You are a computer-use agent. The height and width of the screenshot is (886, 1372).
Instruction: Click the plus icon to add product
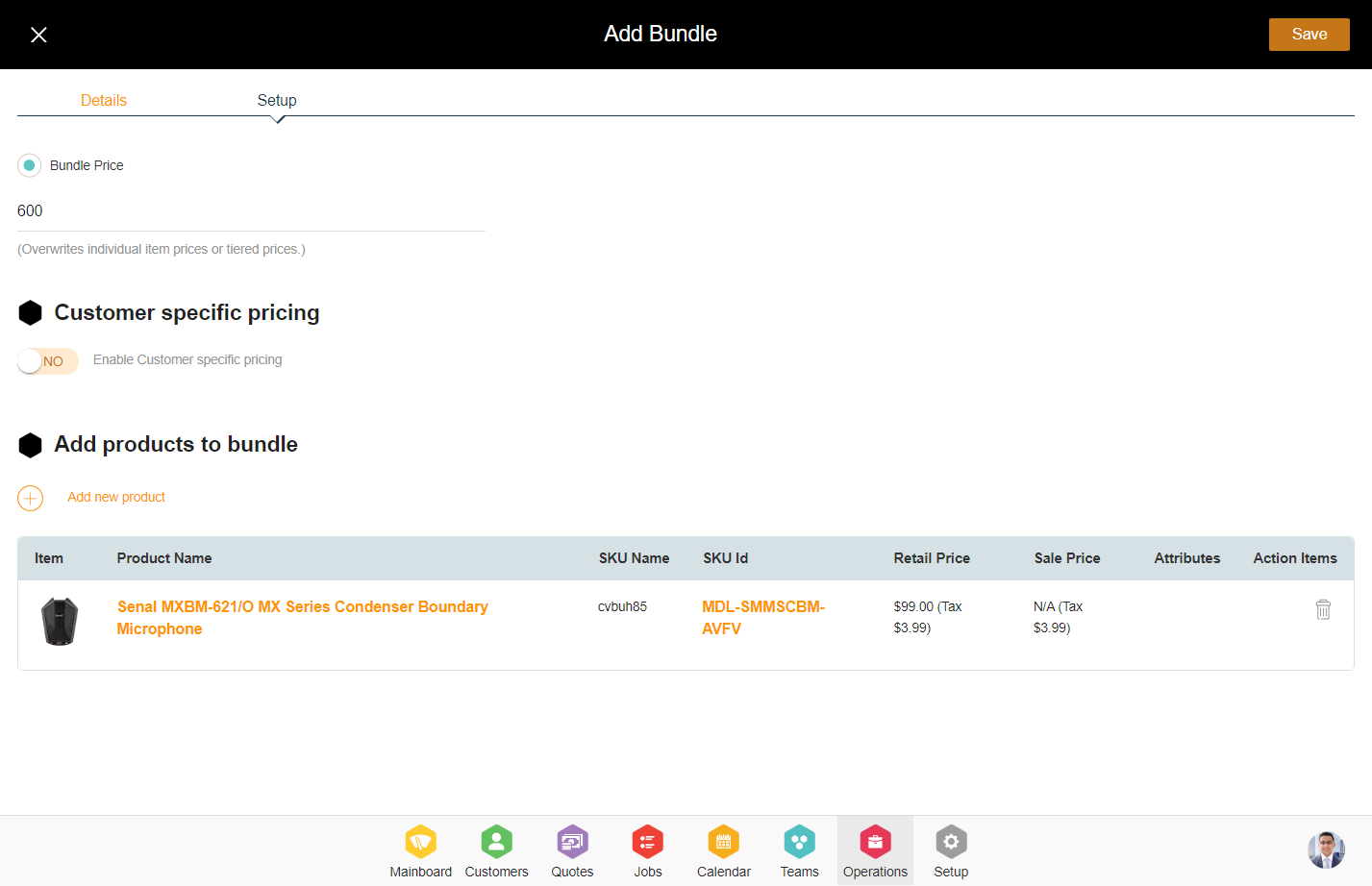31,498
